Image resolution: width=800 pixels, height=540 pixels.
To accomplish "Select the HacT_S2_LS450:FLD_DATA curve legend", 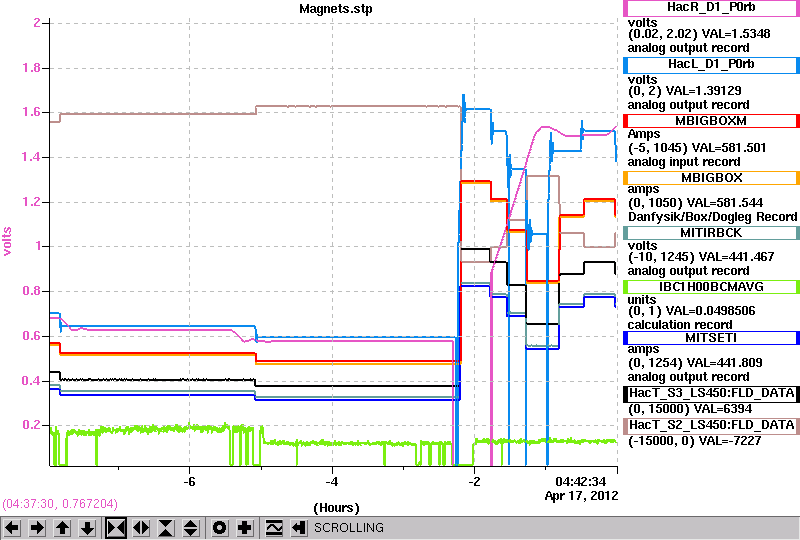I will [711, 426].
